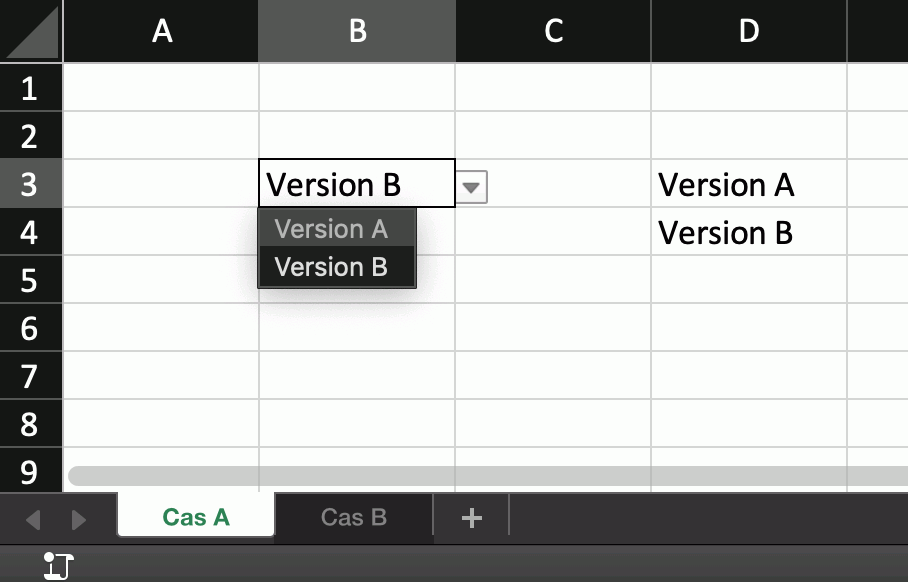Select column B header
This screenshot has width=908, height=582.
coord(357,31)
